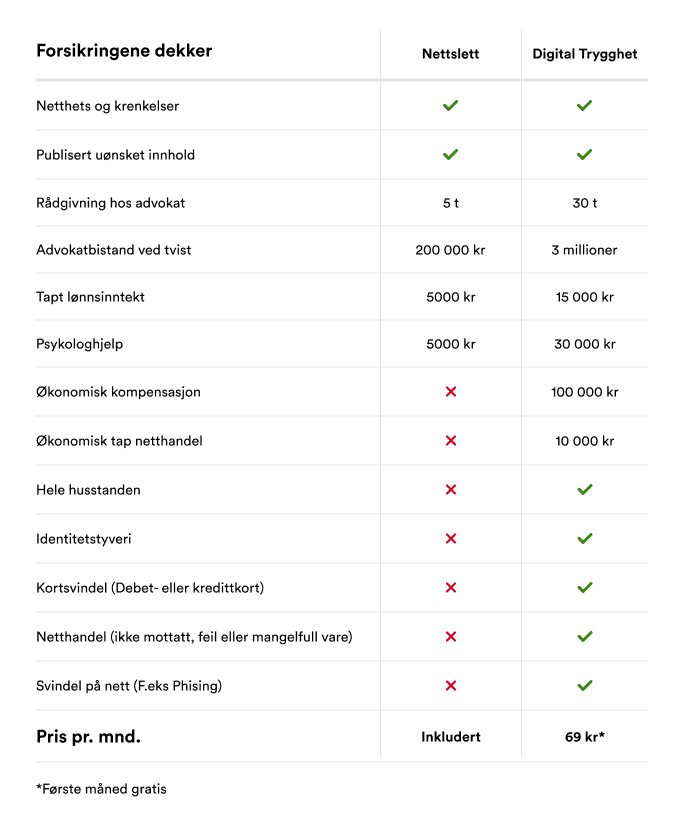684x836 pixels.
Task: Click the Rådgivning hos advokat row label
Action: tap(110, 203)
